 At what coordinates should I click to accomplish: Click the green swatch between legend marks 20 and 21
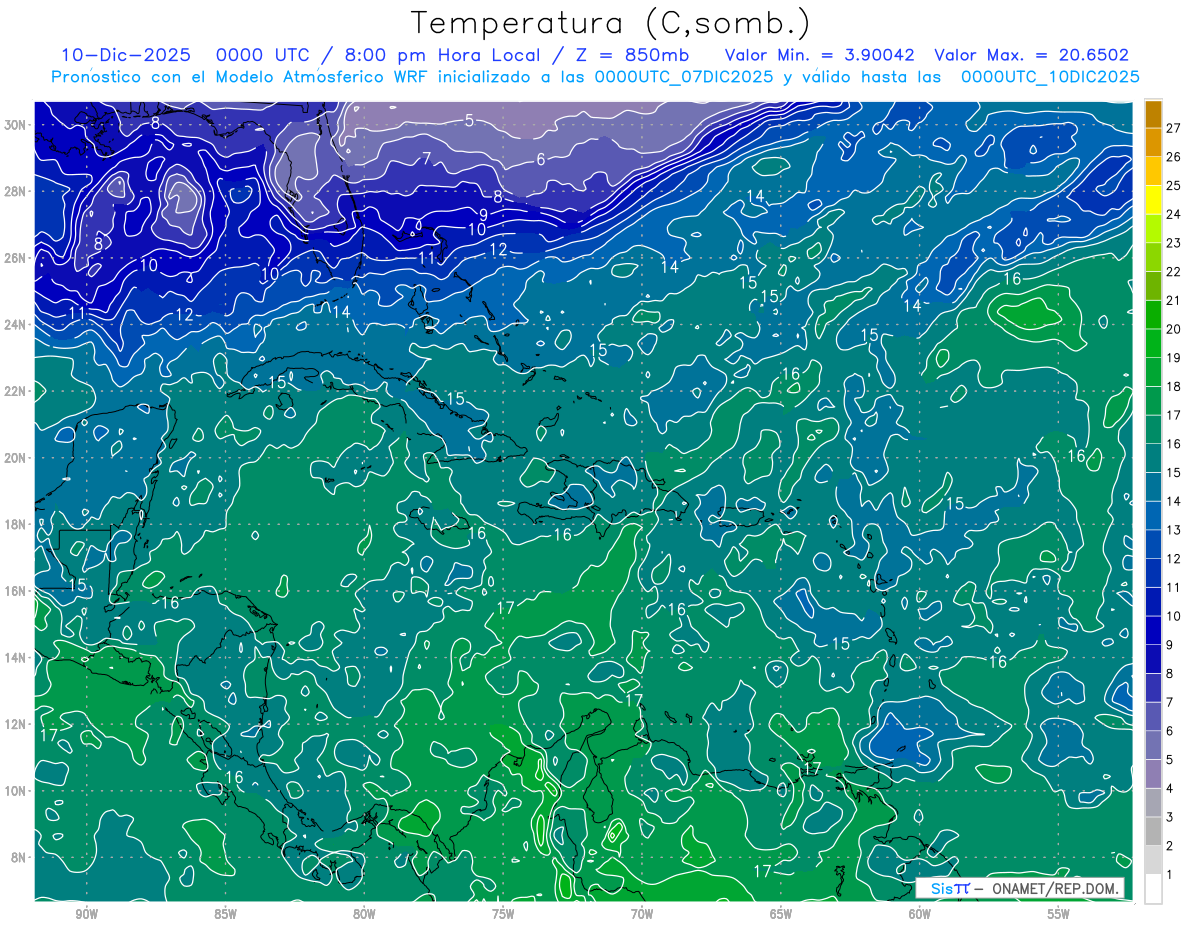point(1154,315)
